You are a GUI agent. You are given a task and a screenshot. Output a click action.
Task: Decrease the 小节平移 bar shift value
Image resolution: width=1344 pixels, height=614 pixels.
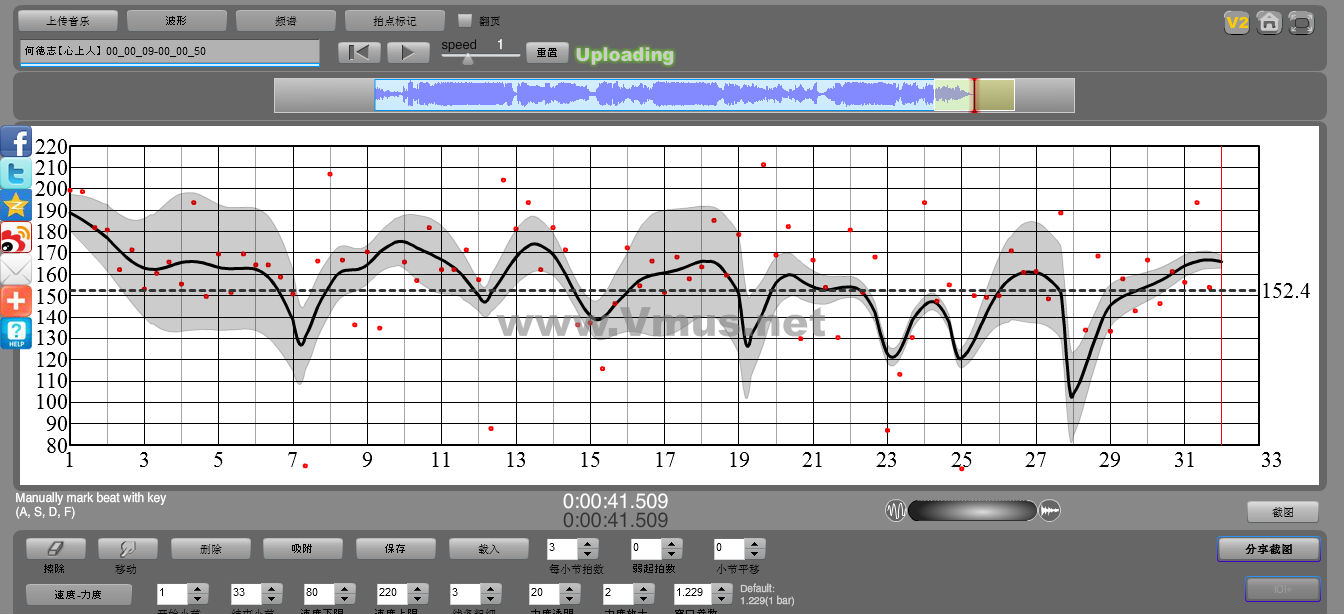(x=756, y=554)
